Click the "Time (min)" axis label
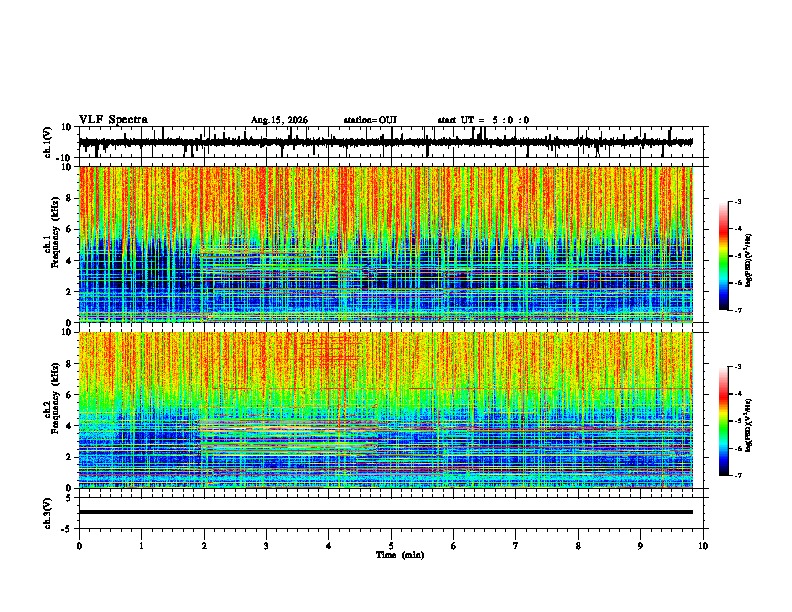The height and width of the screenshot is (612, 792). (400, 555)
